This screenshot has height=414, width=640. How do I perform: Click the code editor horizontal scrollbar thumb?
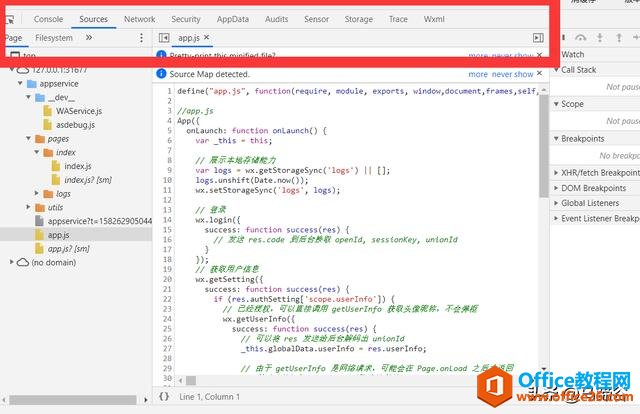191,381
